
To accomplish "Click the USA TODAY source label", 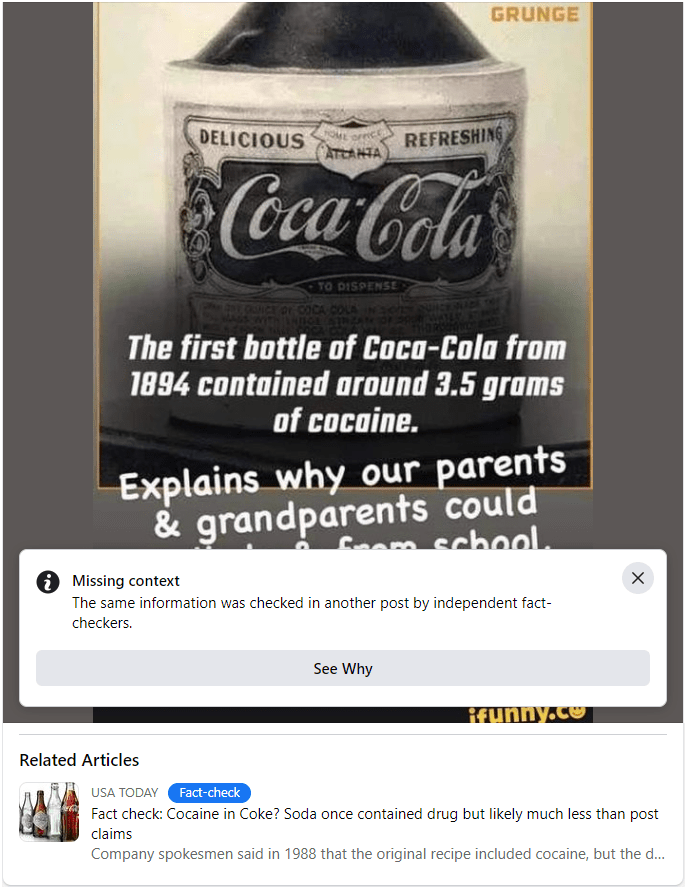I will pyautogui.click(x=124, y=793).
